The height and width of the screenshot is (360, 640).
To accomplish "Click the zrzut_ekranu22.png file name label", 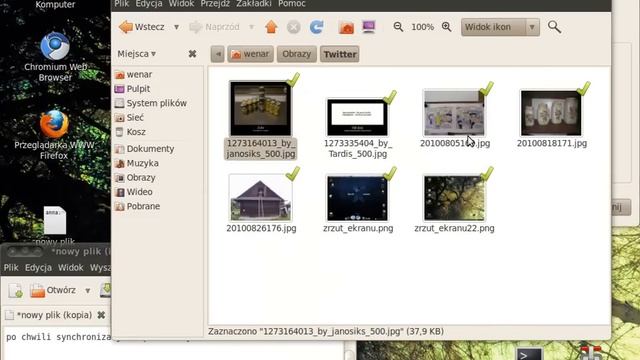I will [x=454, y=228].
